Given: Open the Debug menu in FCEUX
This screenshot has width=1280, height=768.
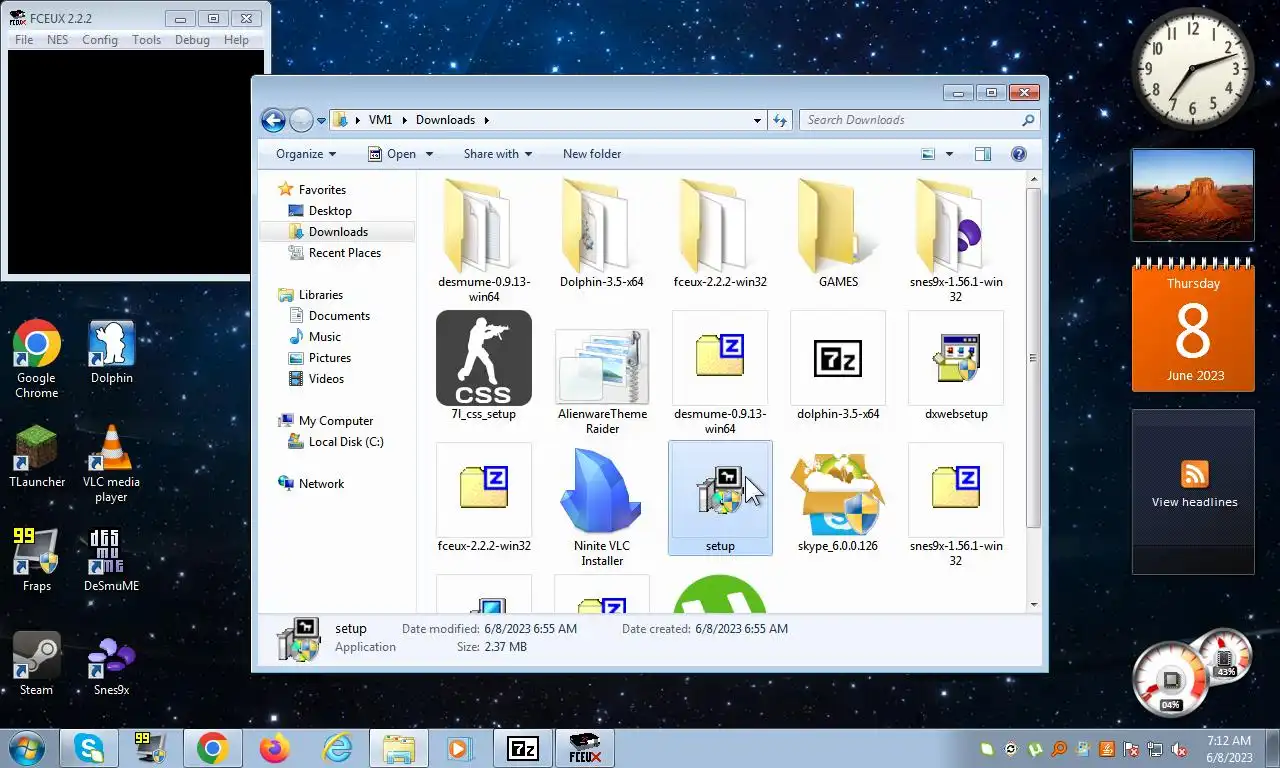Looking at the screenshot, I should pos(192,40).
